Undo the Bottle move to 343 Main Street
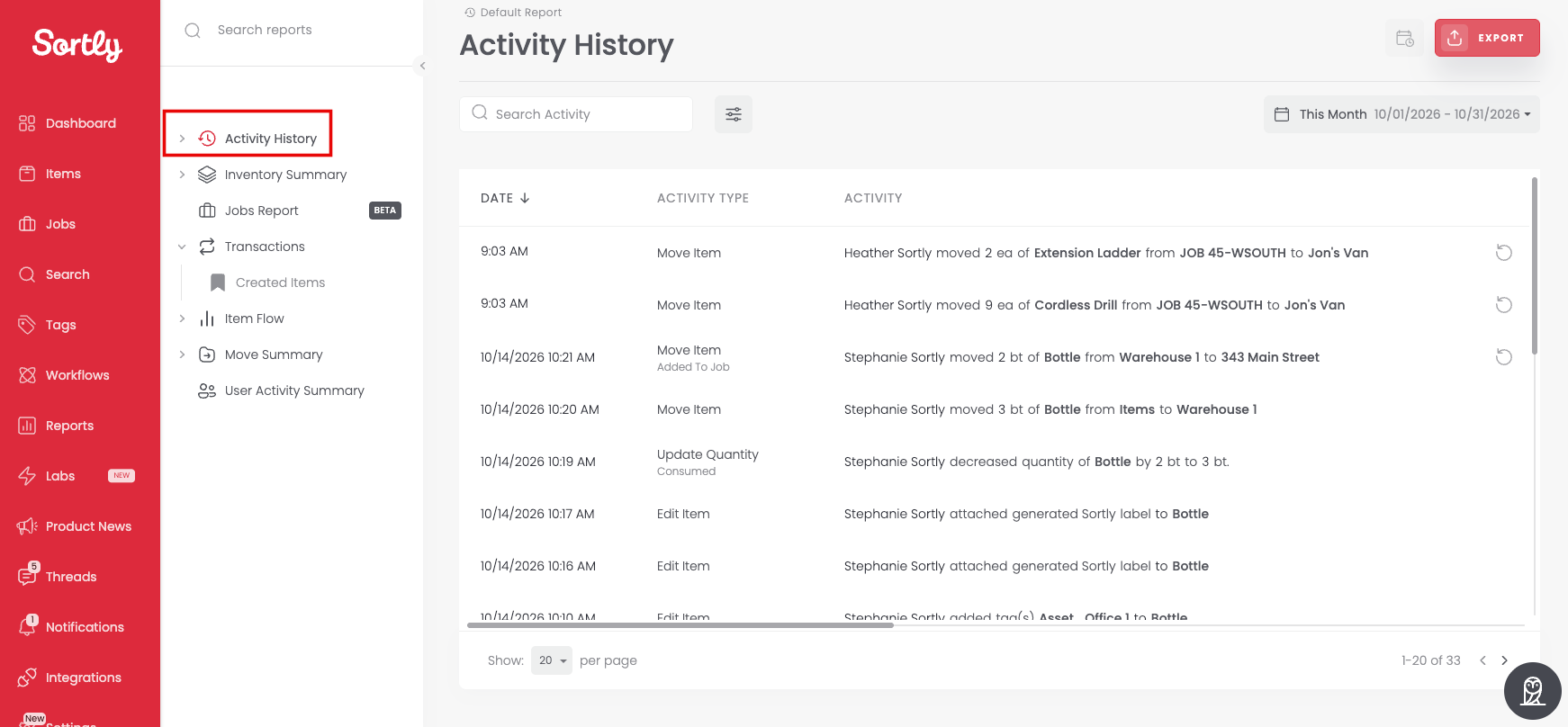The width and height of the screenshot is (1568, 727). [1503, 357]
